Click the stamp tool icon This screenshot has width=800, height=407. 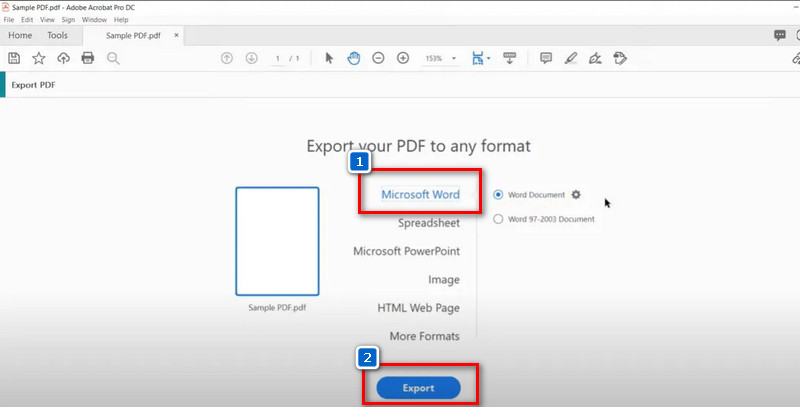(620, 58)
